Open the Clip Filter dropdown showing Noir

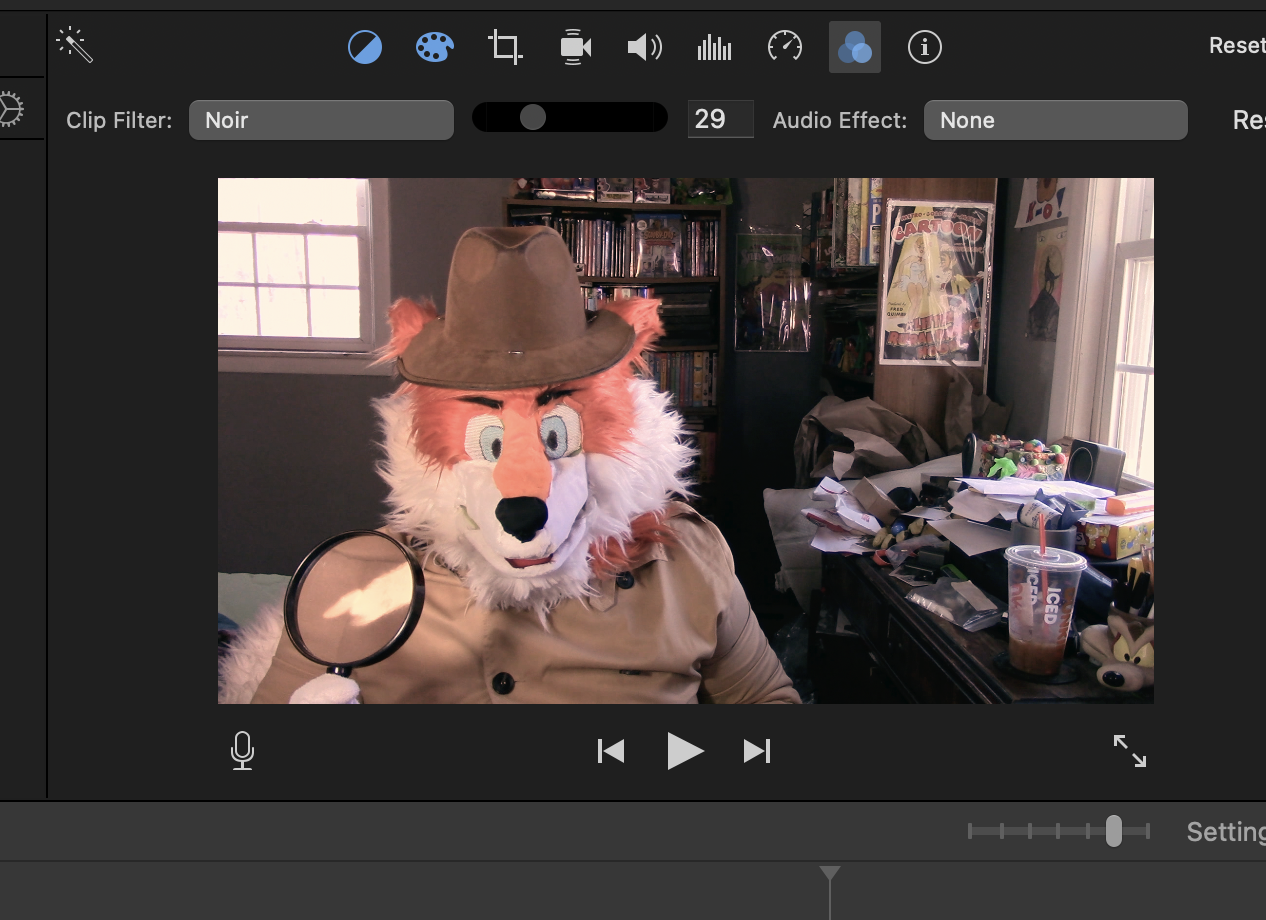point(321,120)
